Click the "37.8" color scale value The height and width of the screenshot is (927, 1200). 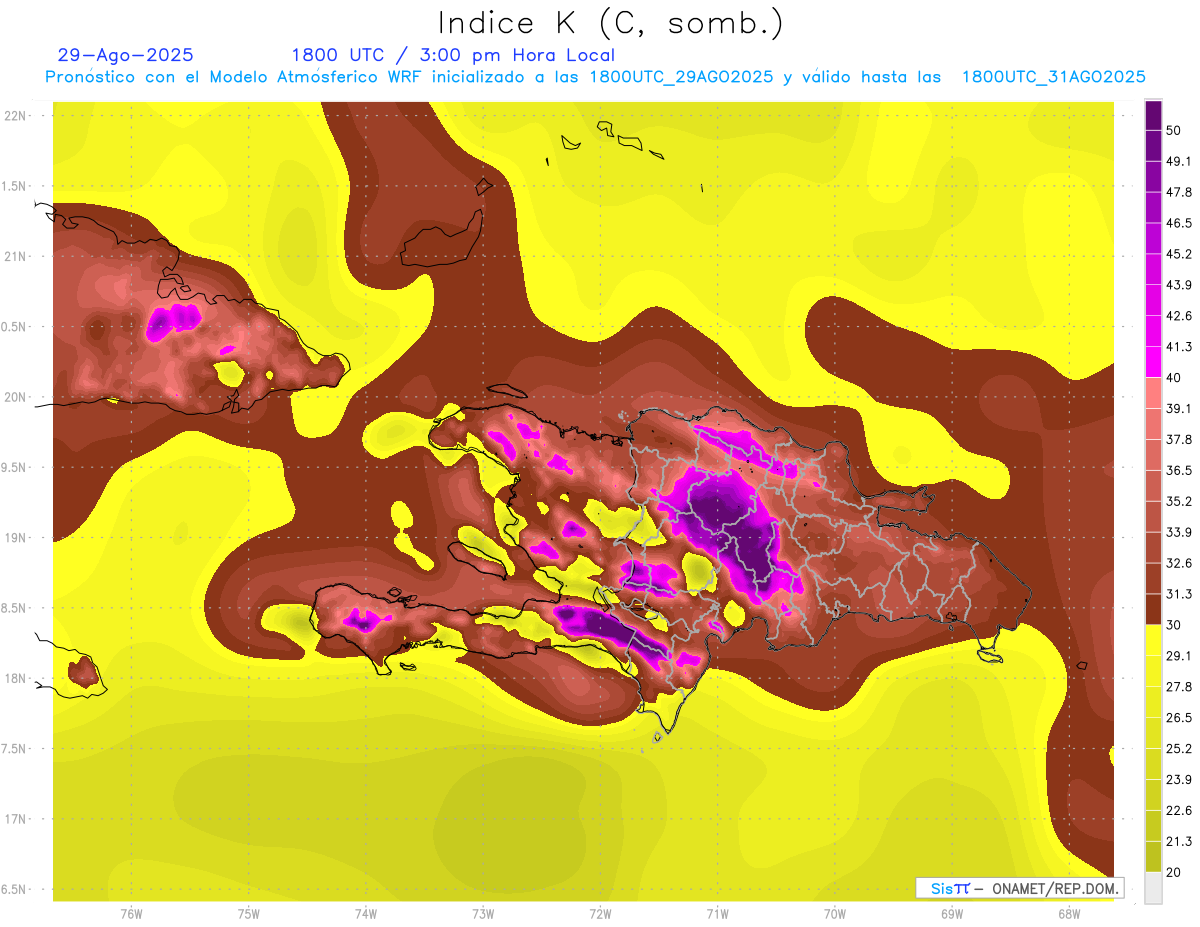click(1178, 439)
